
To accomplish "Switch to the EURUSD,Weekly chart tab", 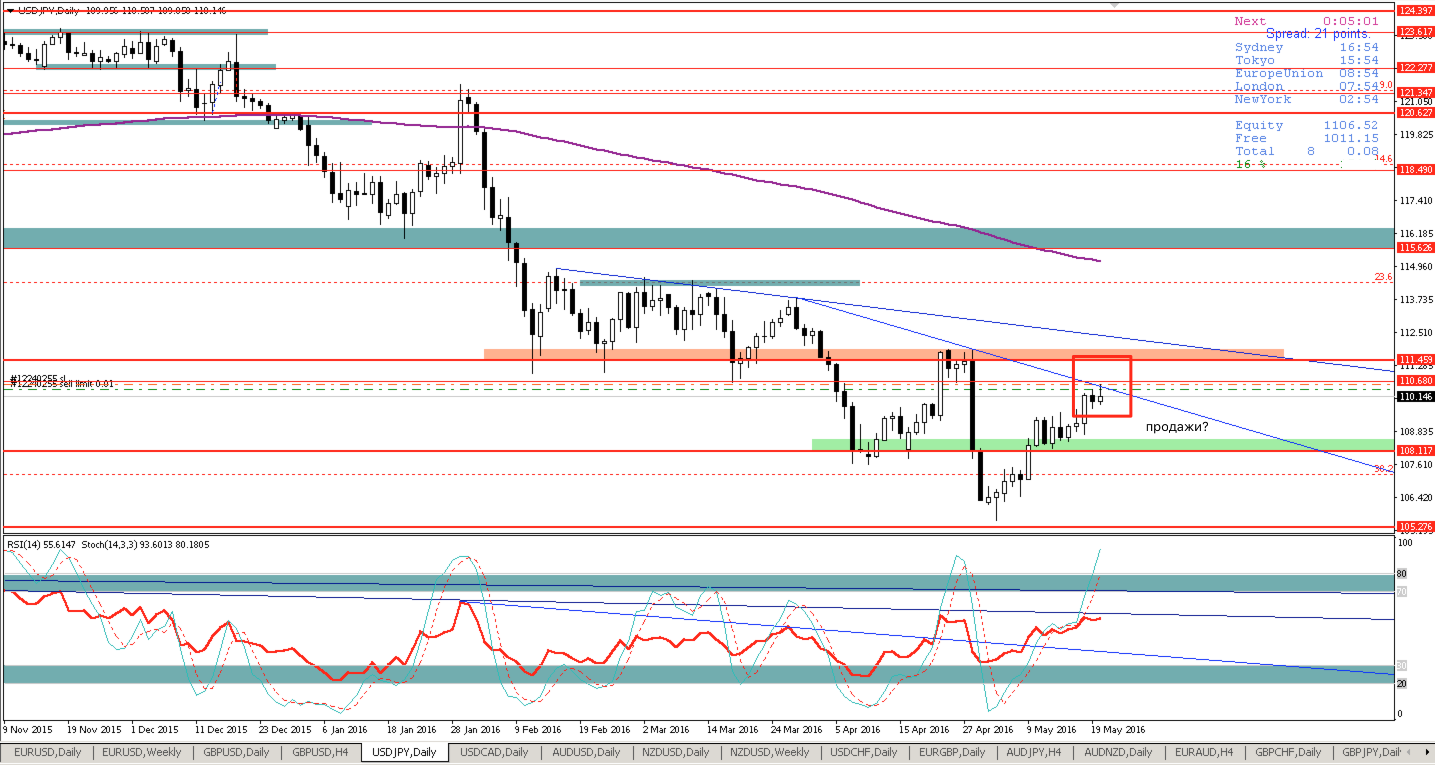I will pyautogui.click(x=143, y=752).
